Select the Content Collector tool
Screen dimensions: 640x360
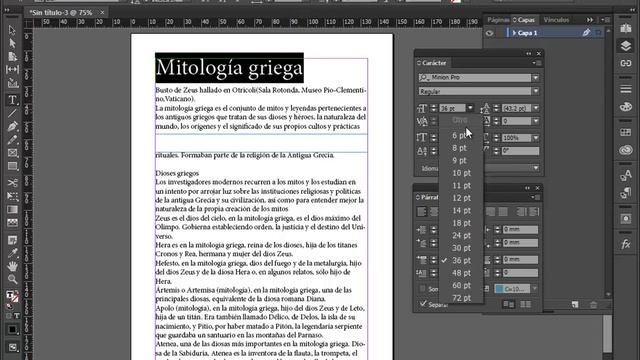pyautogui.click(x=13, y=84)
